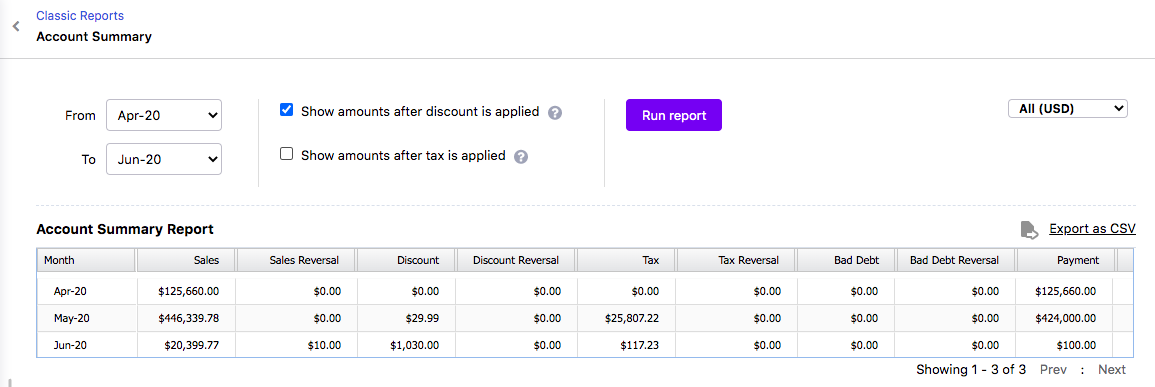
Task: Open the Classic Reports breadcrumb link
Action: click(80, 15)
